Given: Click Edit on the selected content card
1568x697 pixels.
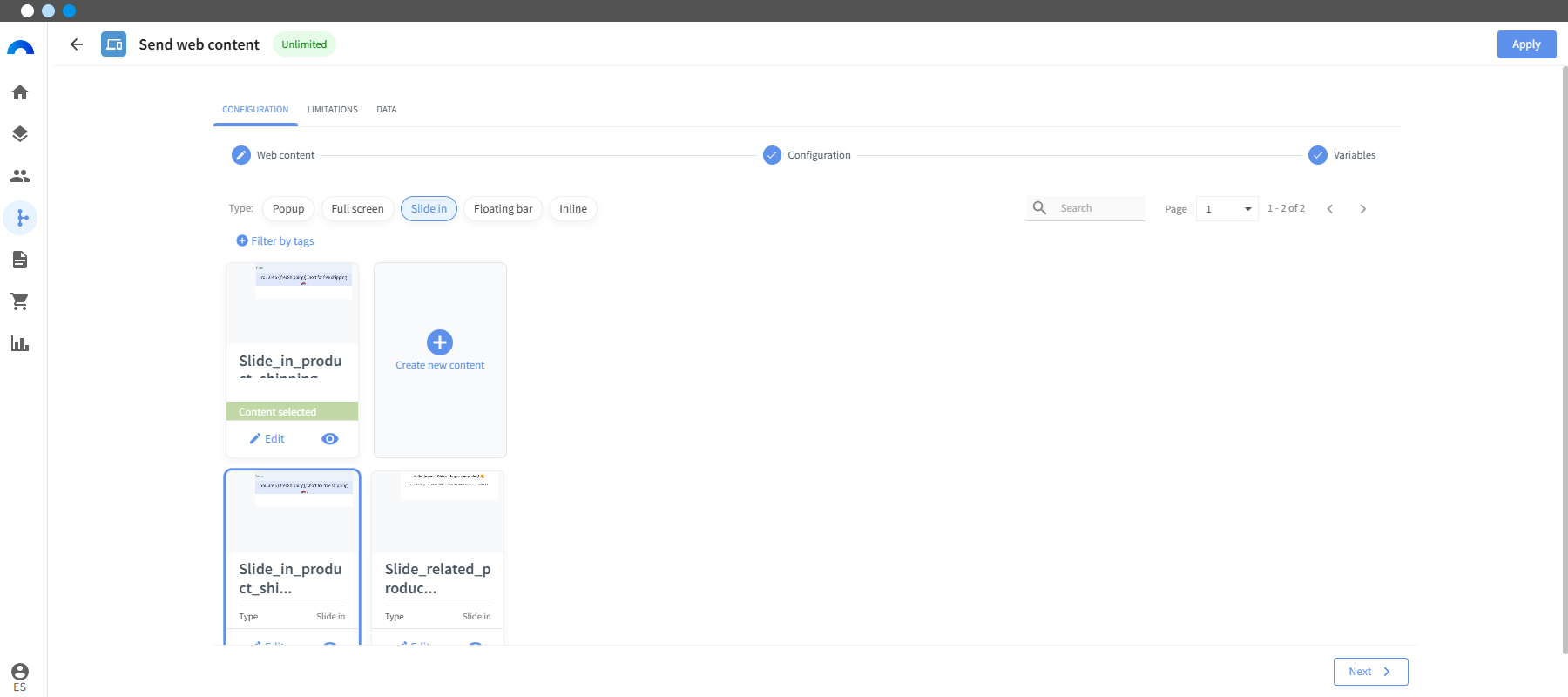Looking at the screenshot, I should 267,439.
